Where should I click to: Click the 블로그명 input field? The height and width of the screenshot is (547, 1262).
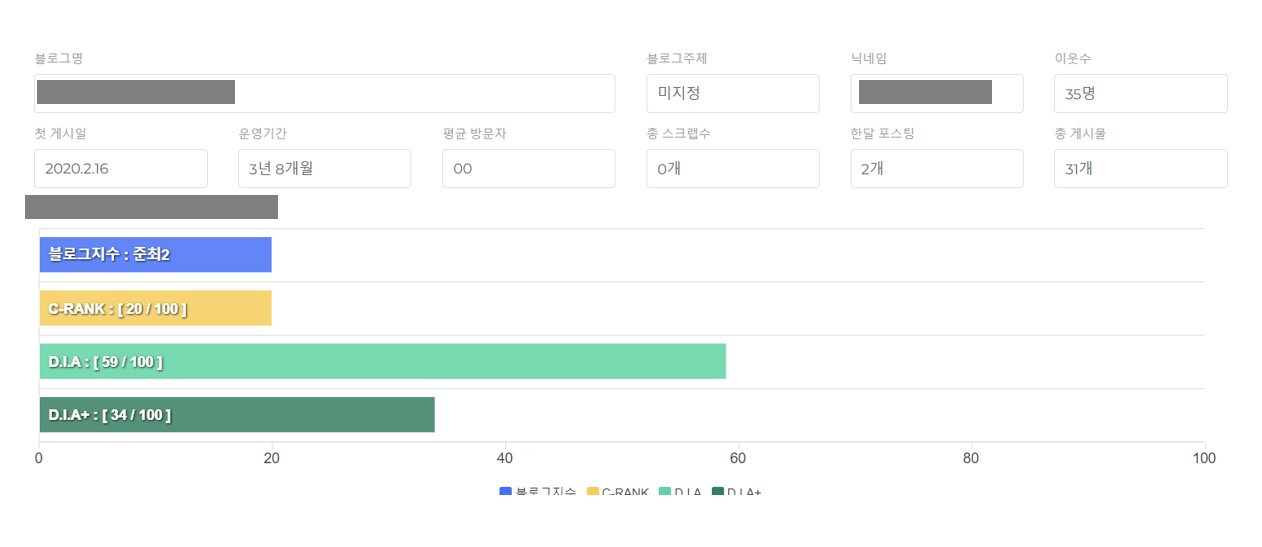tap(324, 93)
